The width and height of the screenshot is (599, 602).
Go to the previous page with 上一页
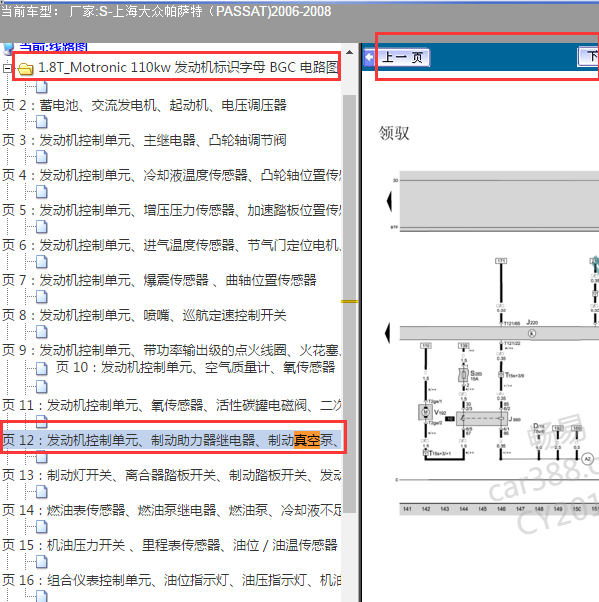click(403, 57)
